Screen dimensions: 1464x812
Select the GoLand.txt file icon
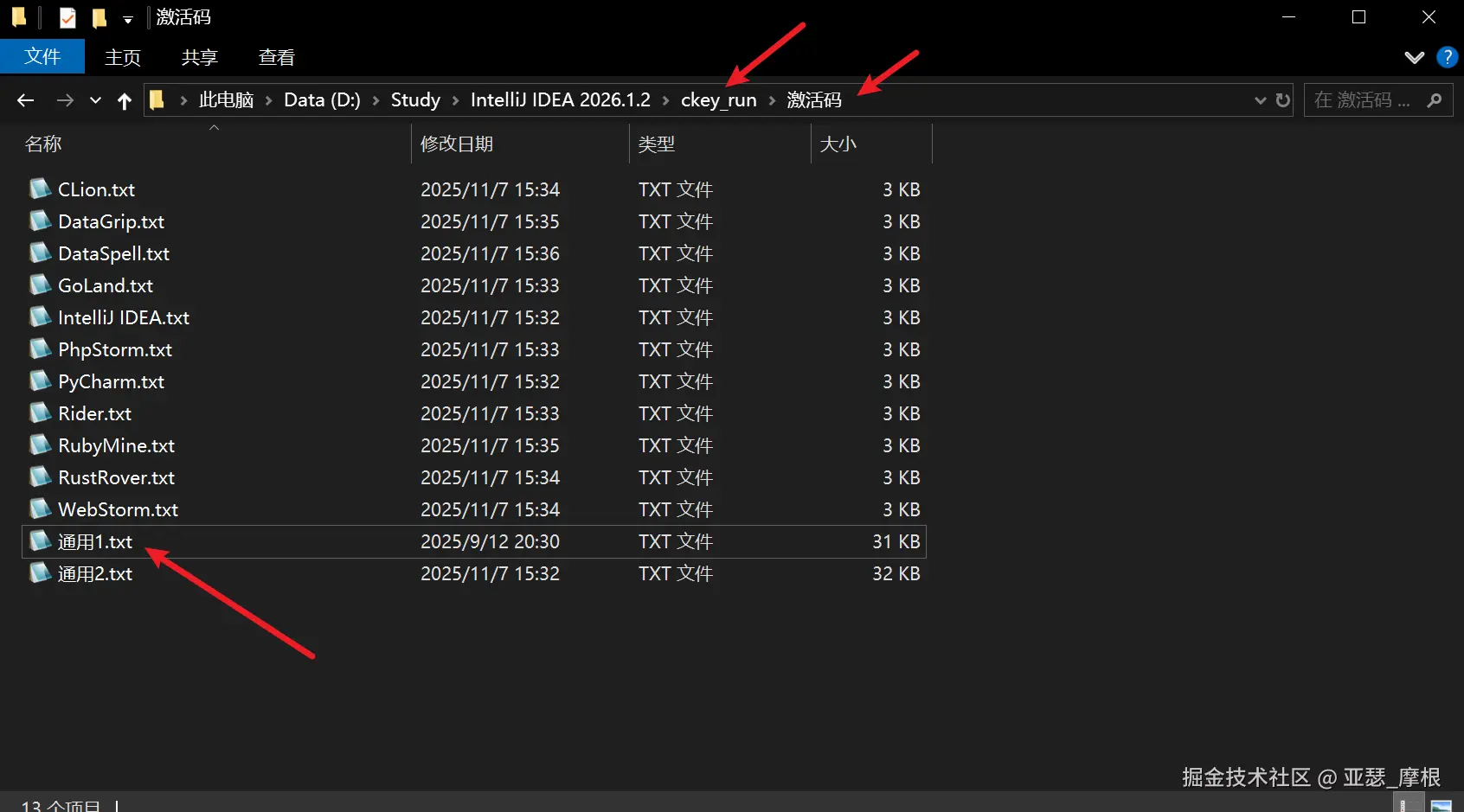click(x=40, y=285)
